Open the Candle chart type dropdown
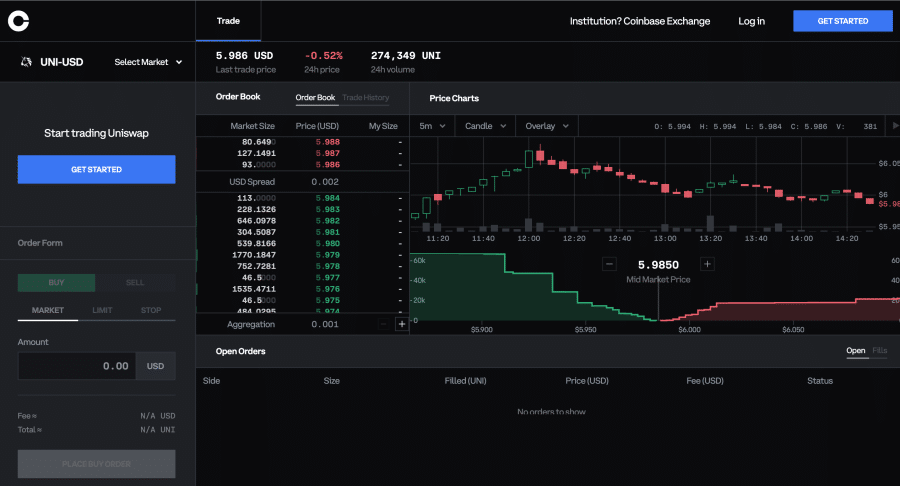Image resolution: width=900 pixels, height=486 pixels. point(486,126)
